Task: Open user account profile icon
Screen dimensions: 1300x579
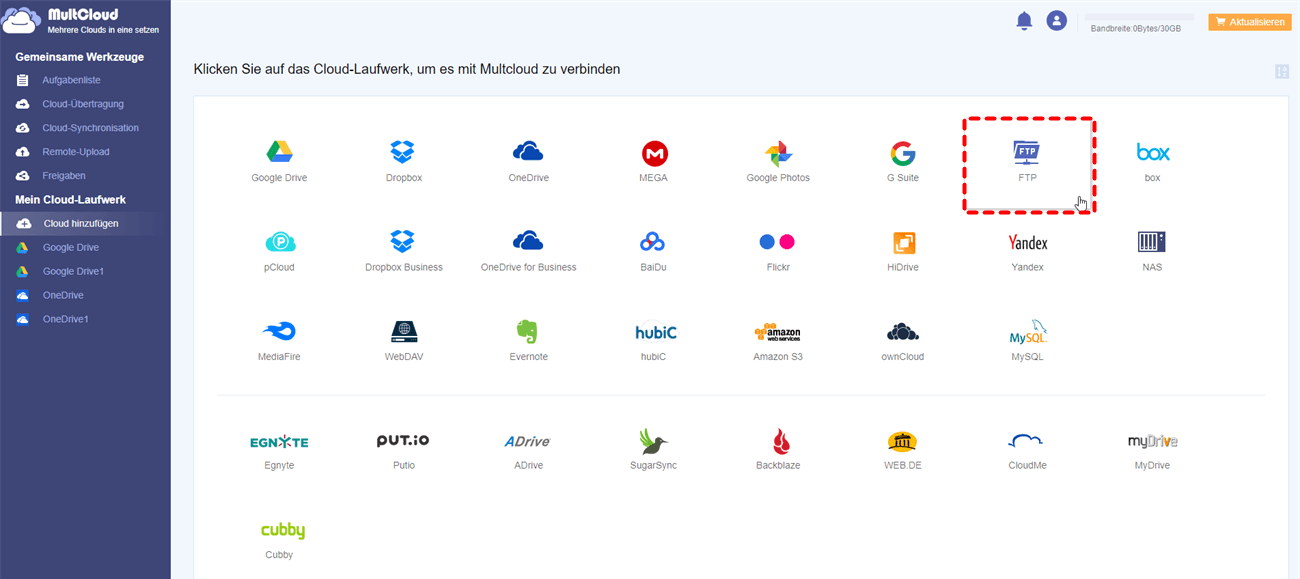Action: [x=1057, y=21]
